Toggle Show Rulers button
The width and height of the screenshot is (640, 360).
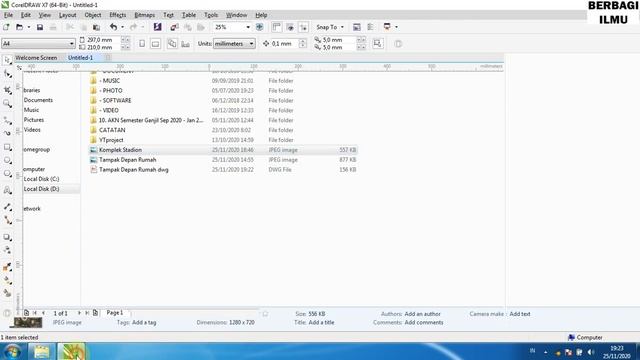[276, 27]
